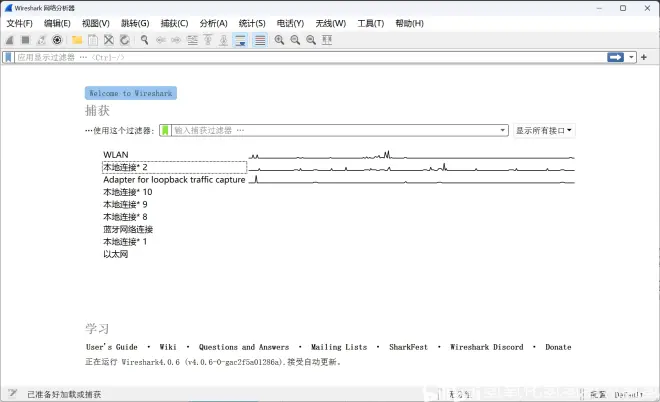Click into the display filter input field

click(x=311, y=57)
